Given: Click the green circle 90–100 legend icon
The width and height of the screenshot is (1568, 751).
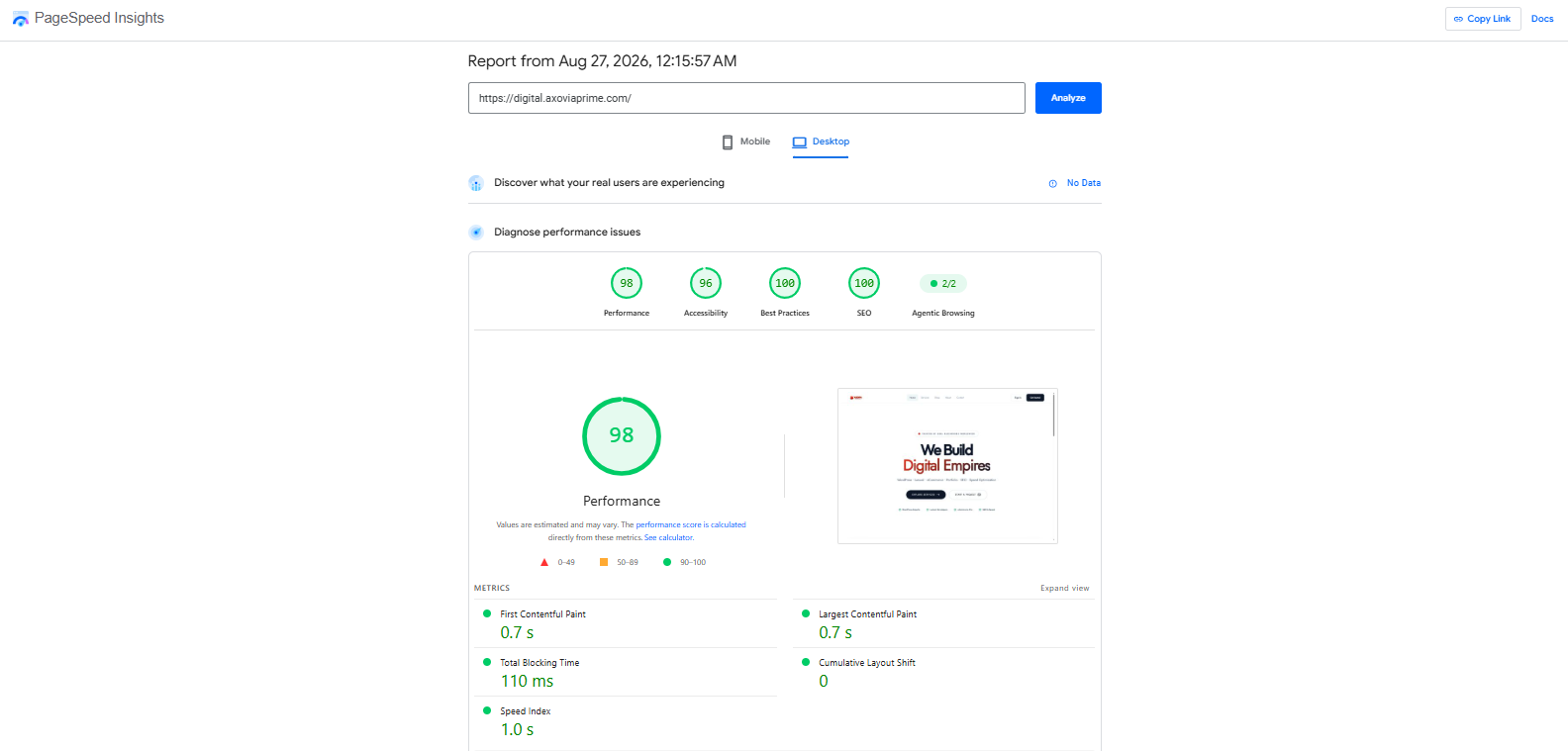Looking at the screenshot, I should pos(667,562).
